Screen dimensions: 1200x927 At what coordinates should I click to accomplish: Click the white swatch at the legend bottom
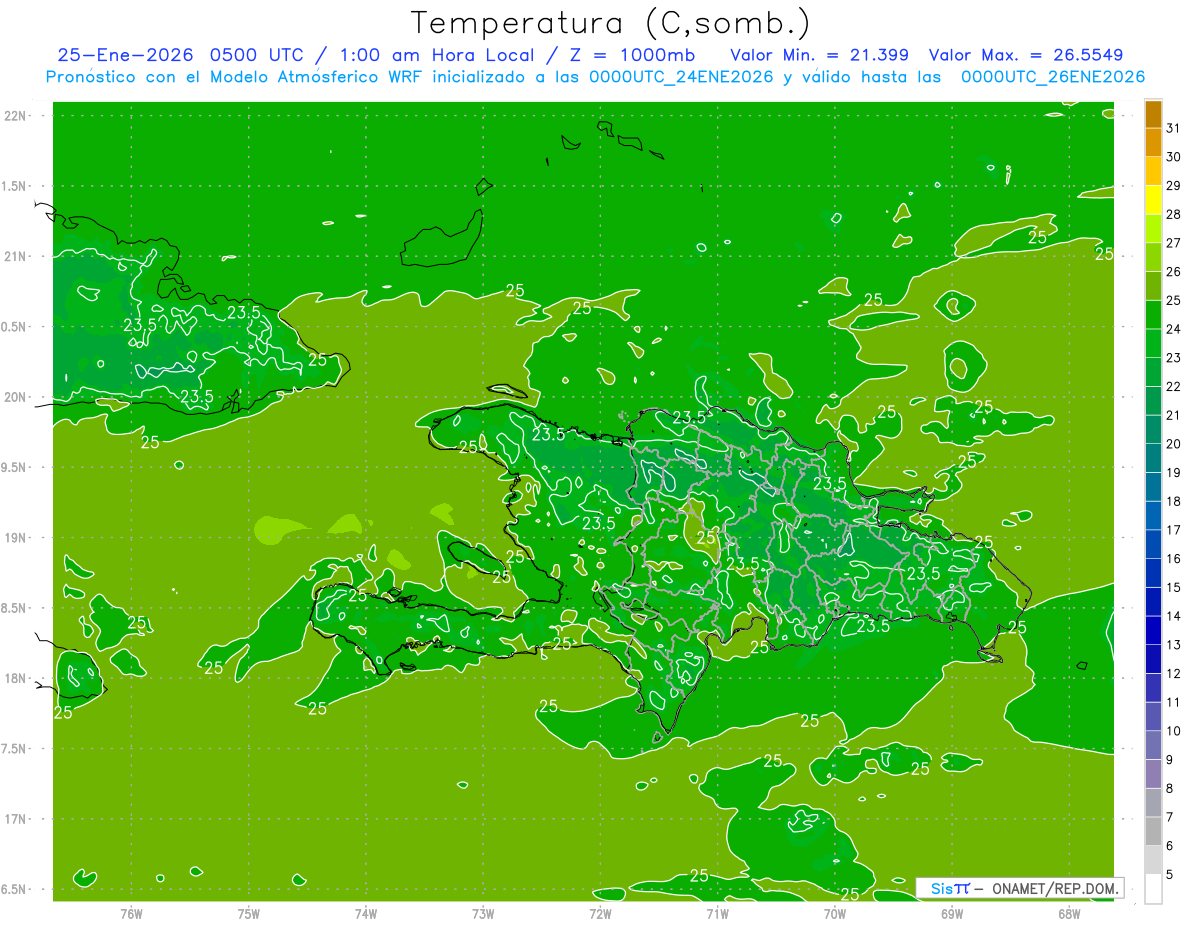pyautogui.click(x=1153, y=889)
